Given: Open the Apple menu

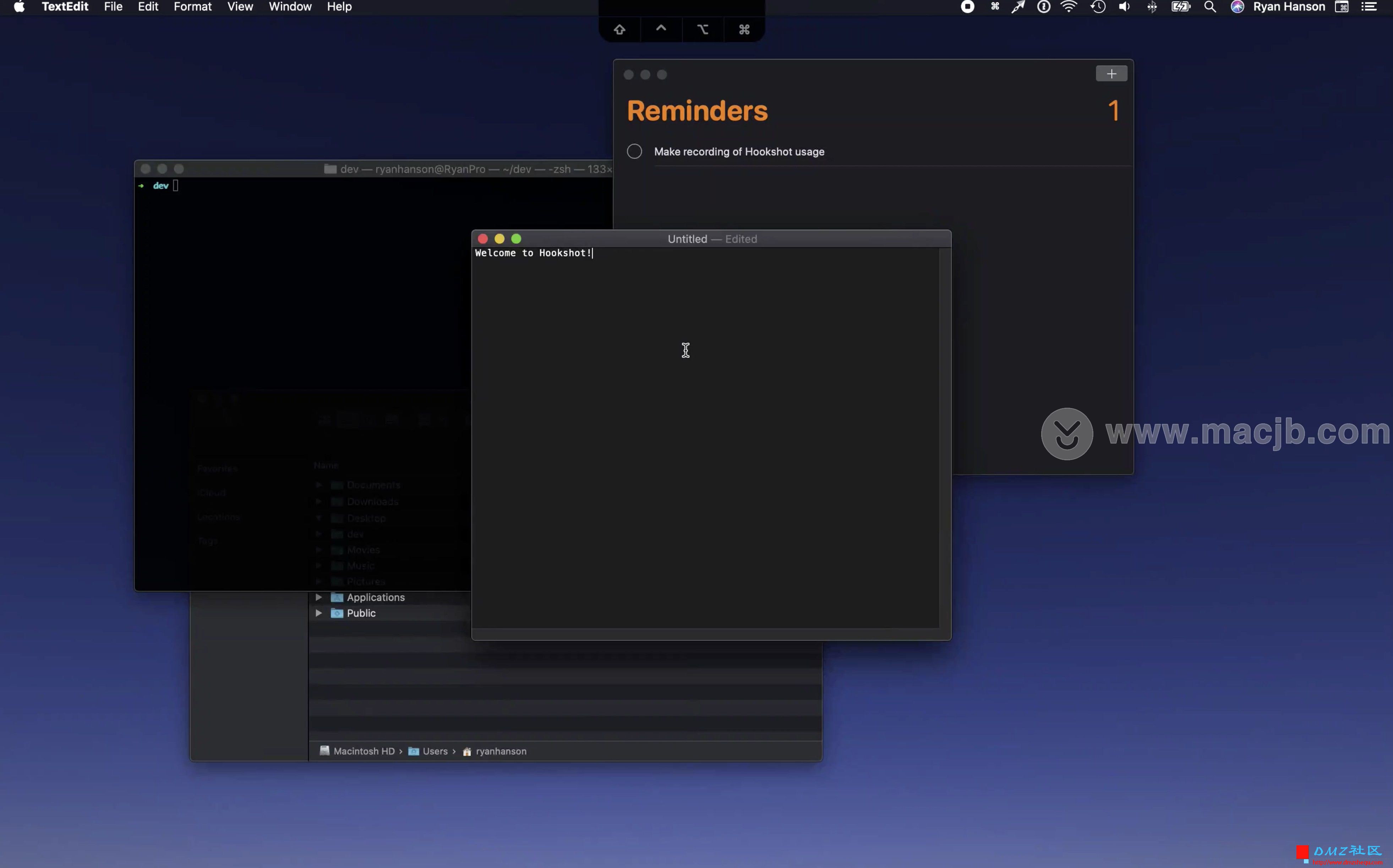Looking at the screenshot, I should [19, 7].
